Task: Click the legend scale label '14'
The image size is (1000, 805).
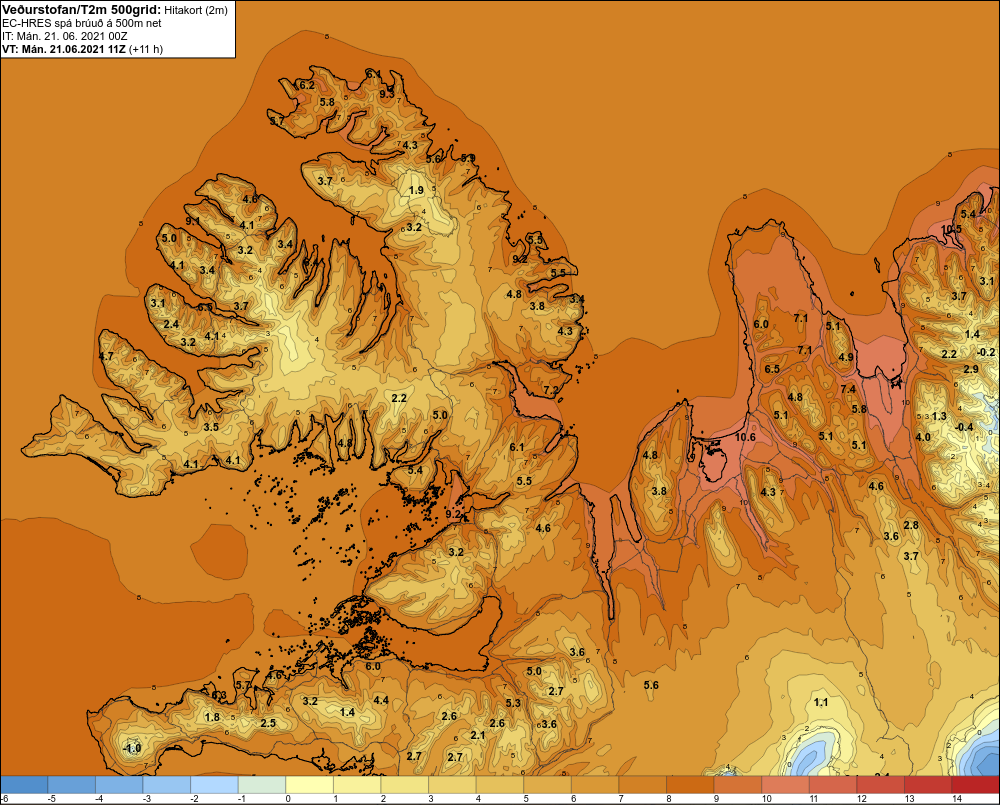Action: point(957,799)
